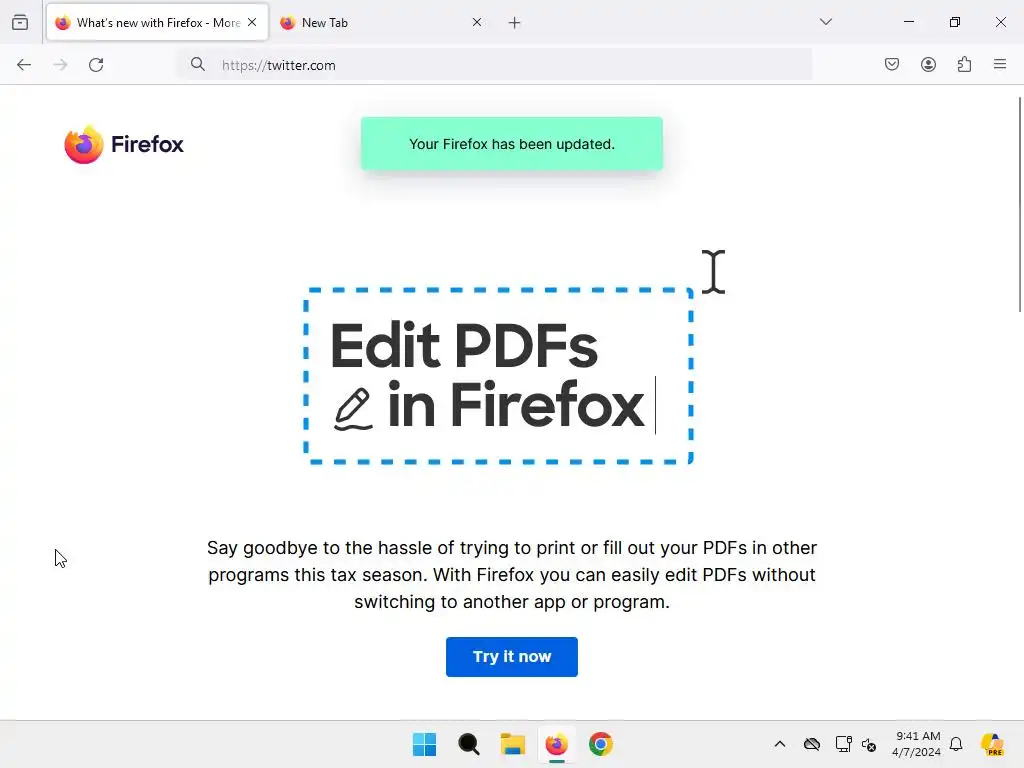This screenshot has width=1024, height=768.
Task: Expand the list all tabs chevron
Action: (x=825, y=22)
